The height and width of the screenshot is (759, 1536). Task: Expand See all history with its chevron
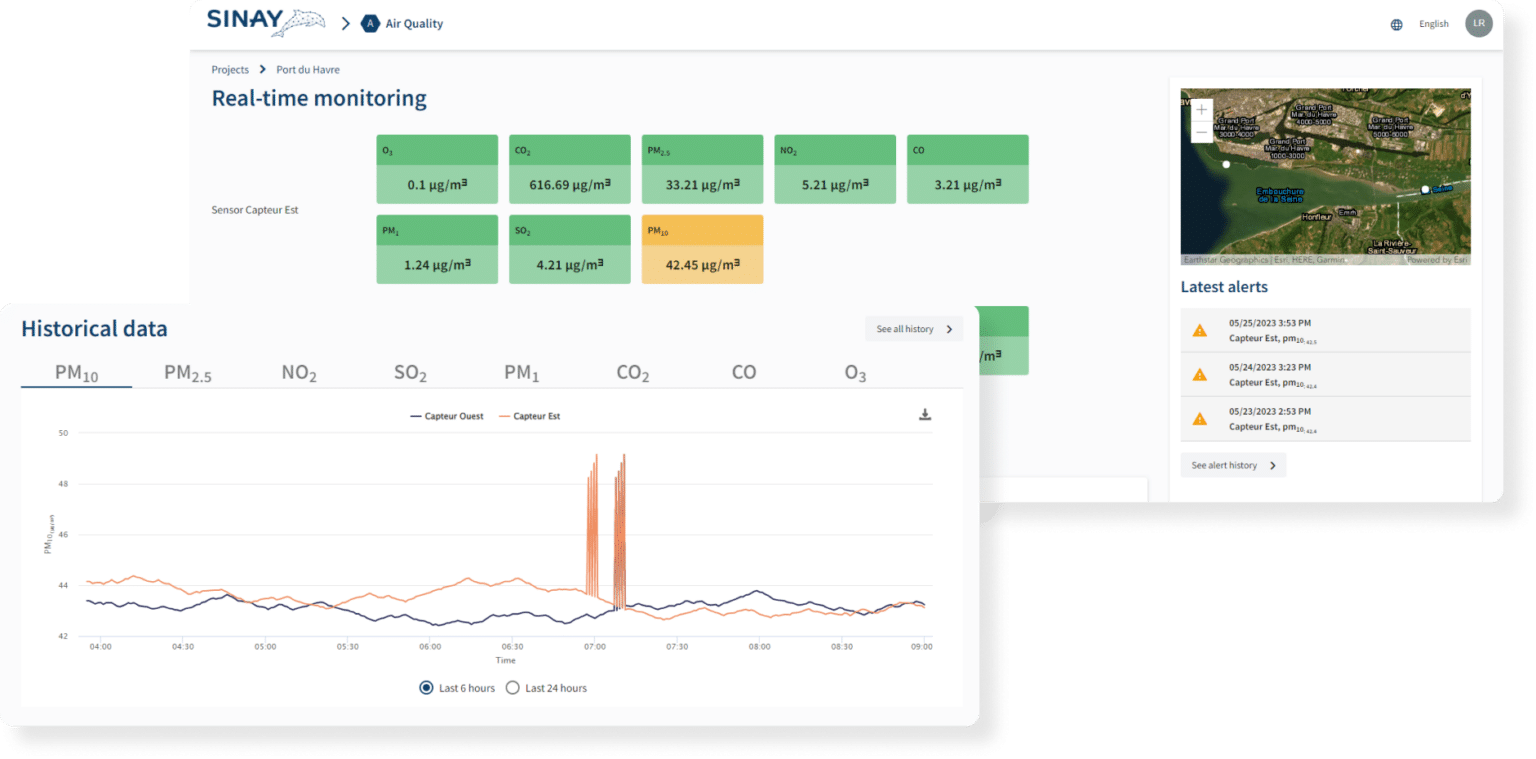pyautogui.click(x=950, y=329)
